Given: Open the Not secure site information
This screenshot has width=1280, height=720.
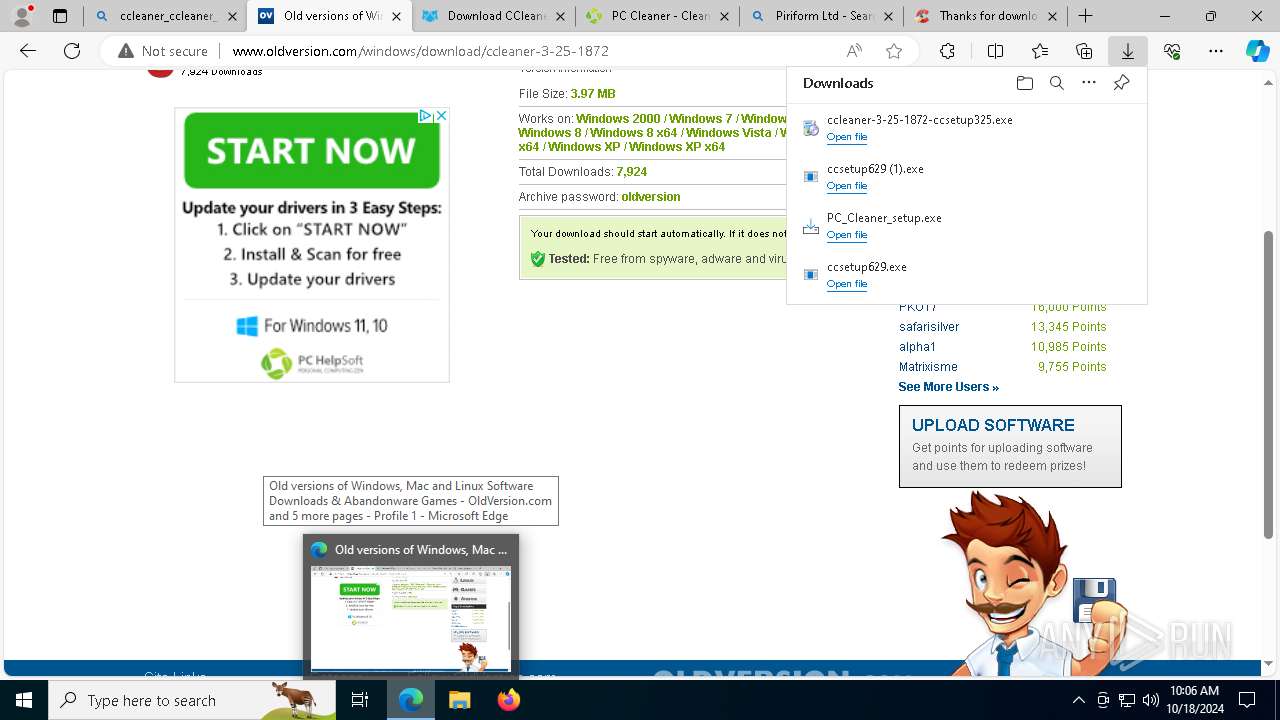Looking at the screenshot, I should (163, 51).
